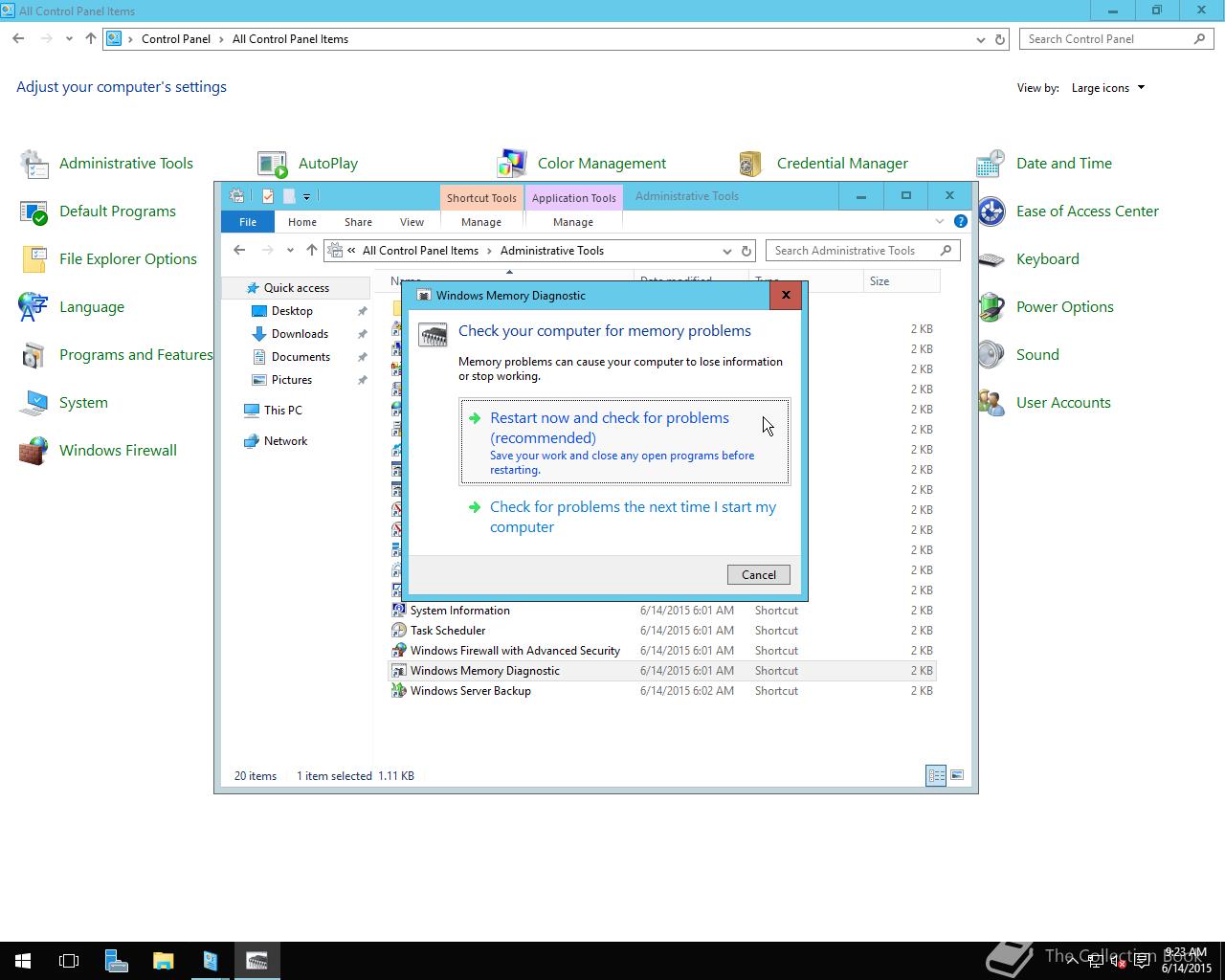The width and height of the screenshot is (1225, 980).
Task: Go up from Administrative Tools folder
Action: pyautogui.click(x=311, y=251)
